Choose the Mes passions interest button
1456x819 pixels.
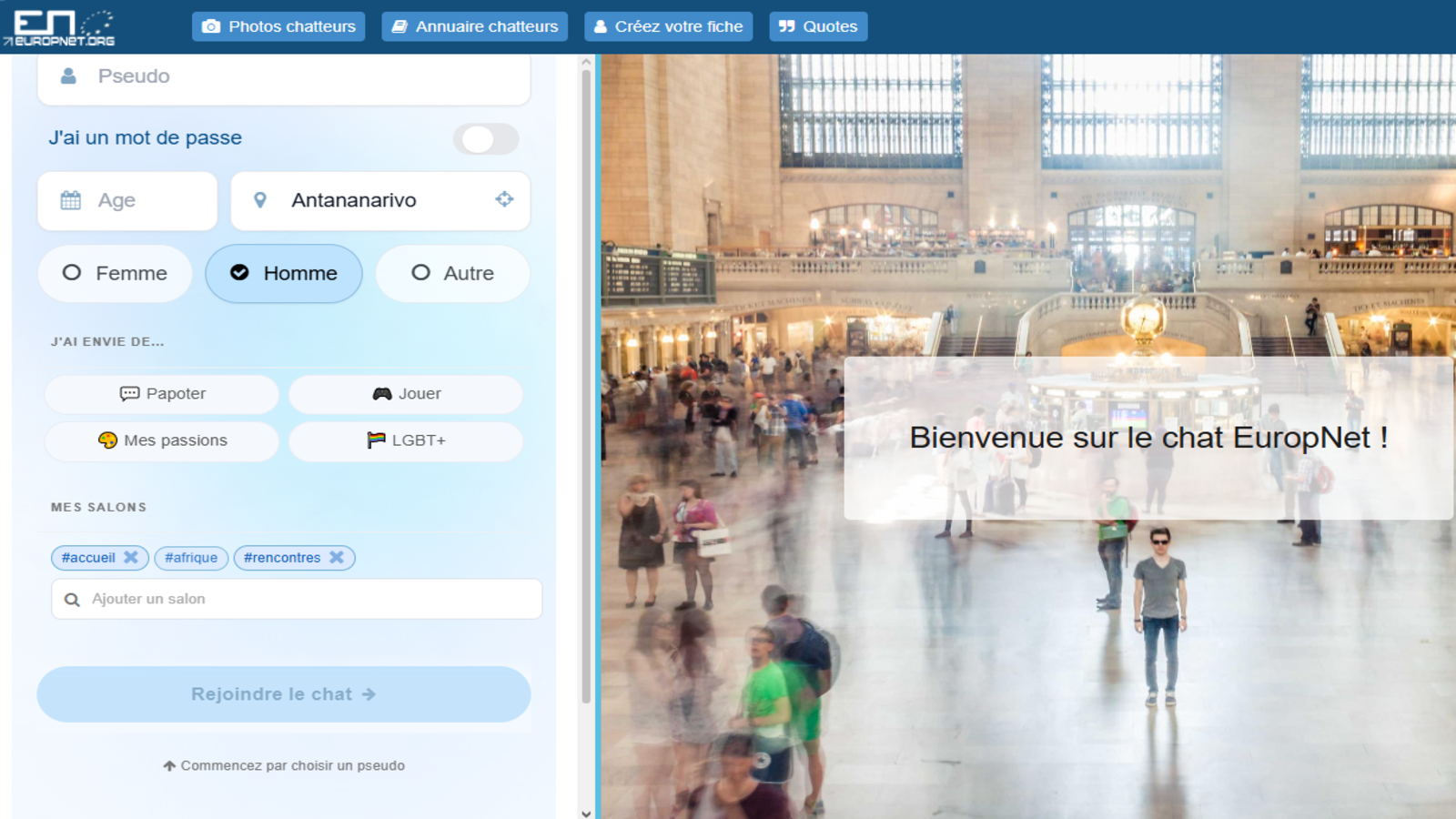[162, 440]
